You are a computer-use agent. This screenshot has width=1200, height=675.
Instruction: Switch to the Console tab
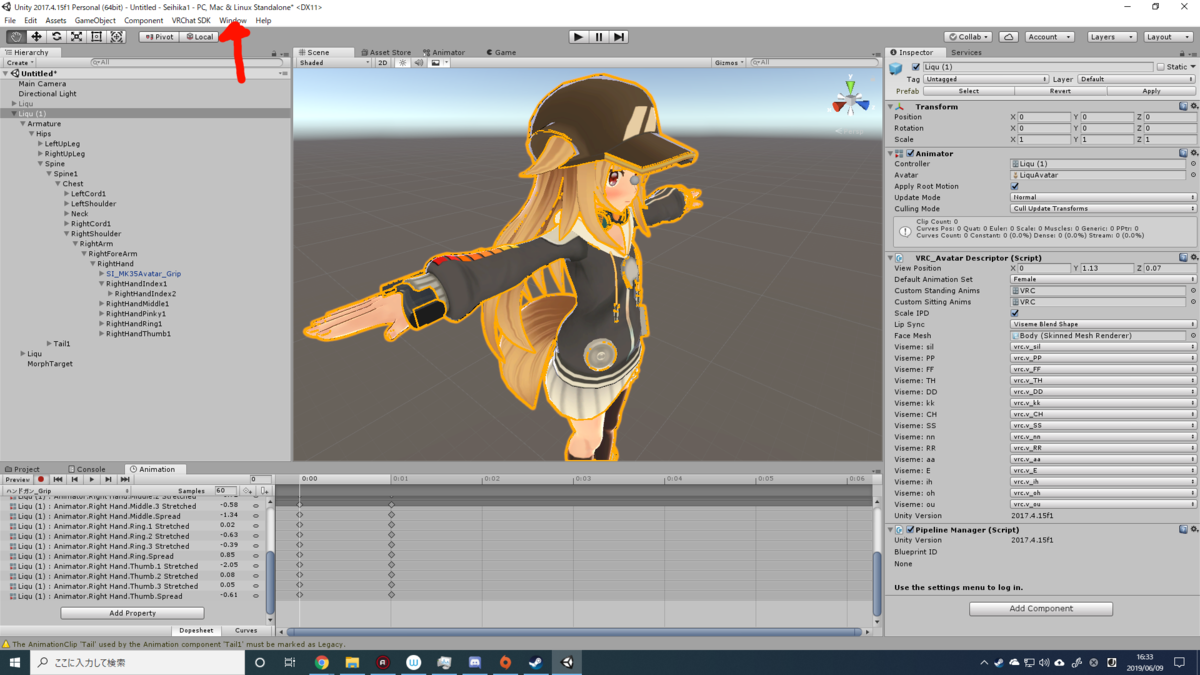tap(87, 469)
